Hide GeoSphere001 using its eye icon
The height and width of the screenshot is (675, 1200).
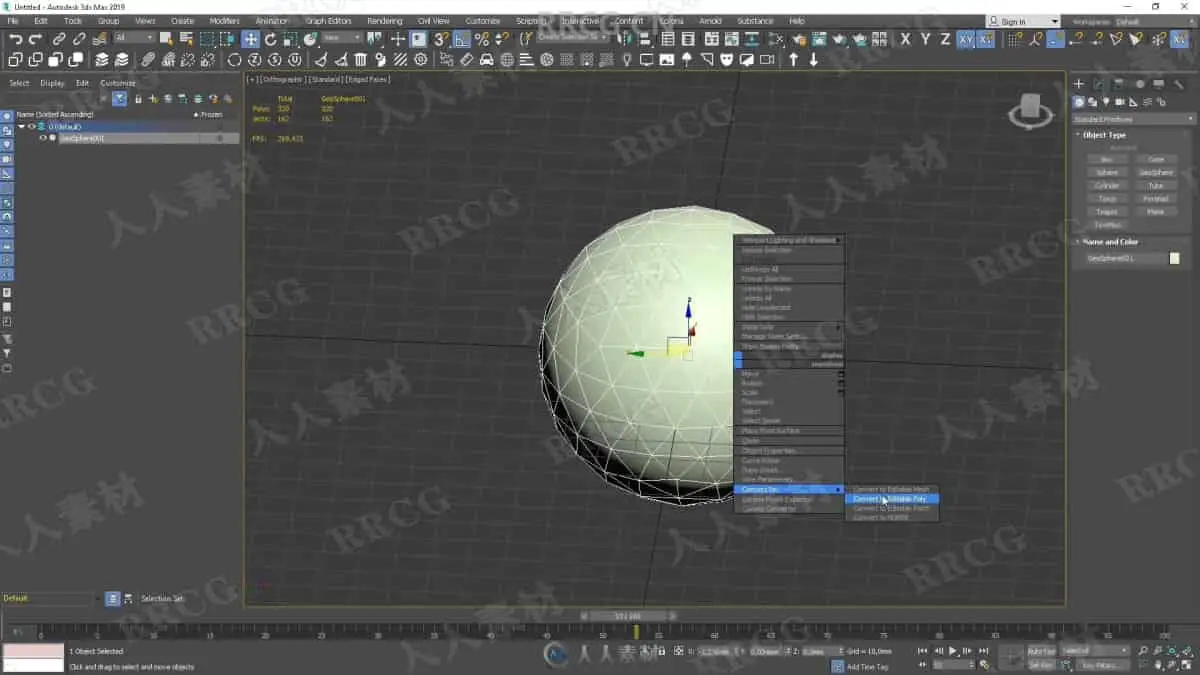coord(43,138)
